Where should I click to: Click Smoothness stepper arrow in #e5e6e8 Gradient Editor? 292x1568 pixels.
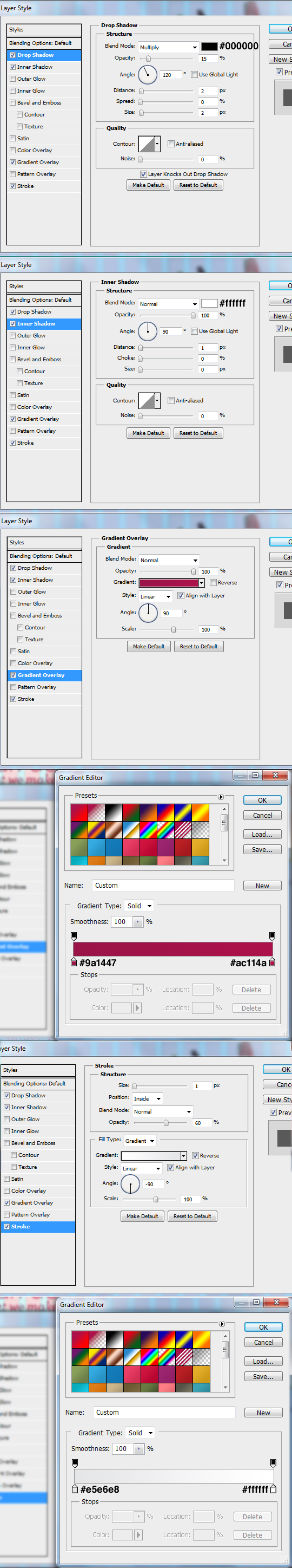click(138, 1449)
